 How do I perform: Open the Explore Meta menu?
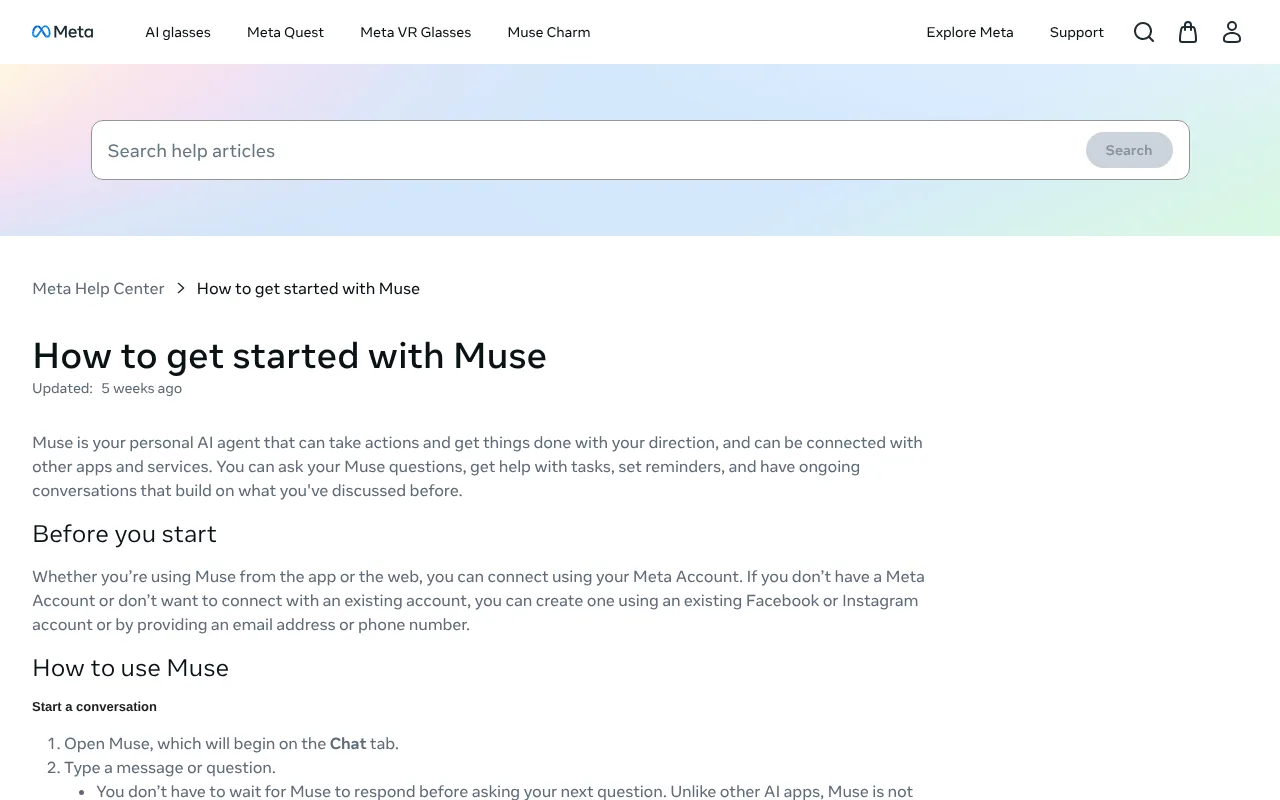(970, 32)
